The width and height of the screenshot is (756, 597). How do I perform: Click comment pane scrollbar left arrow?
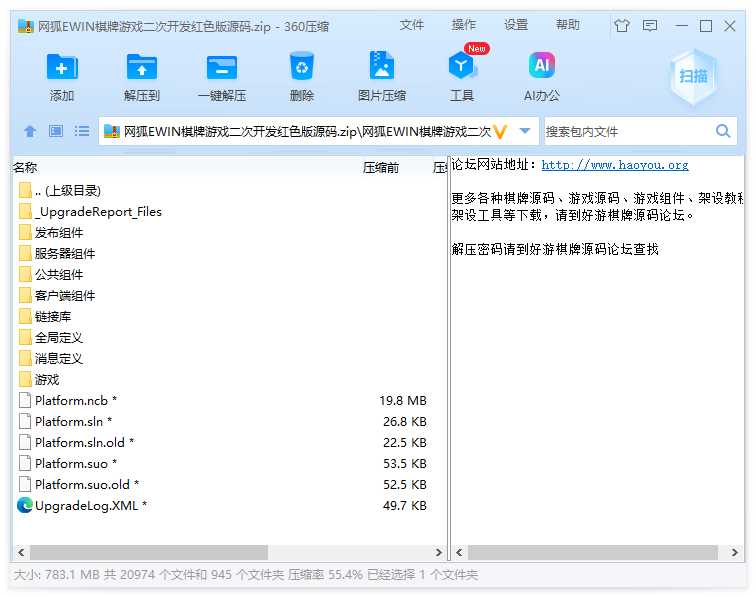[x=459, y=552]
